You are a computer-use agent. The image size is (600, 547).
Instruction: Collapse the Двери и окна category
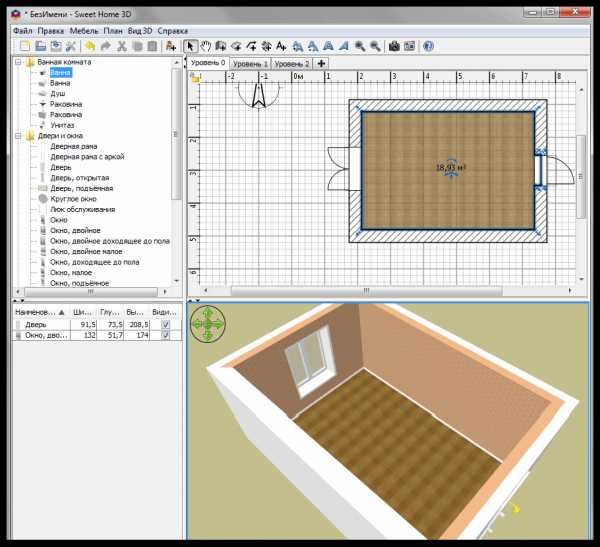coord(17,136)
